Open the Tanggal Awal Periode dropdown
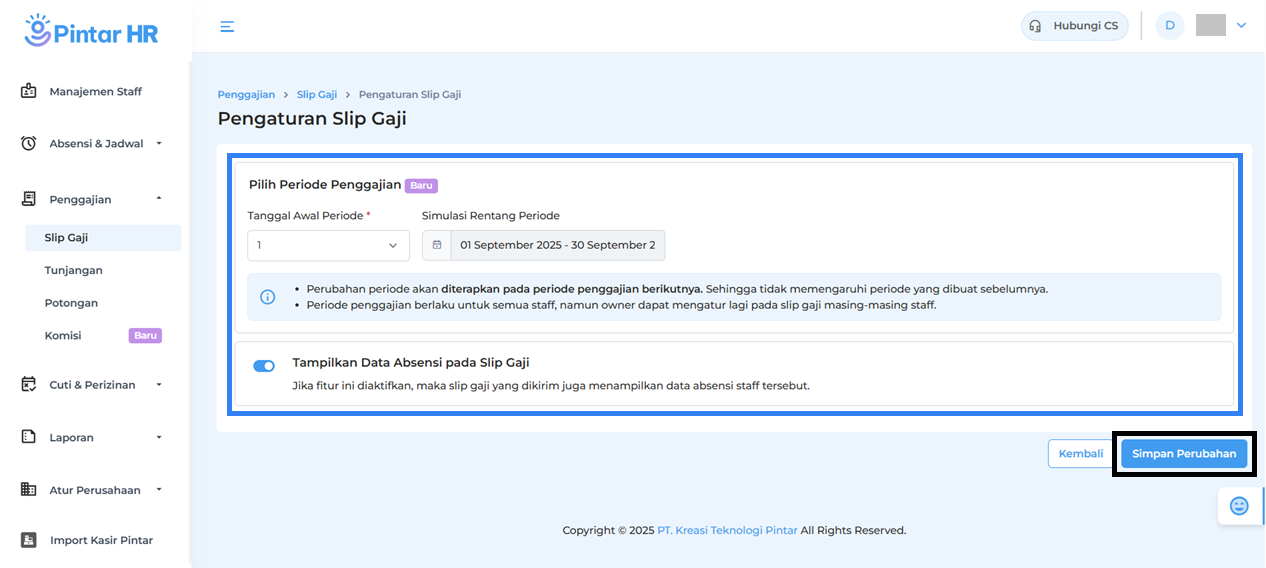Screen dimensions: 1266x568 328,245
